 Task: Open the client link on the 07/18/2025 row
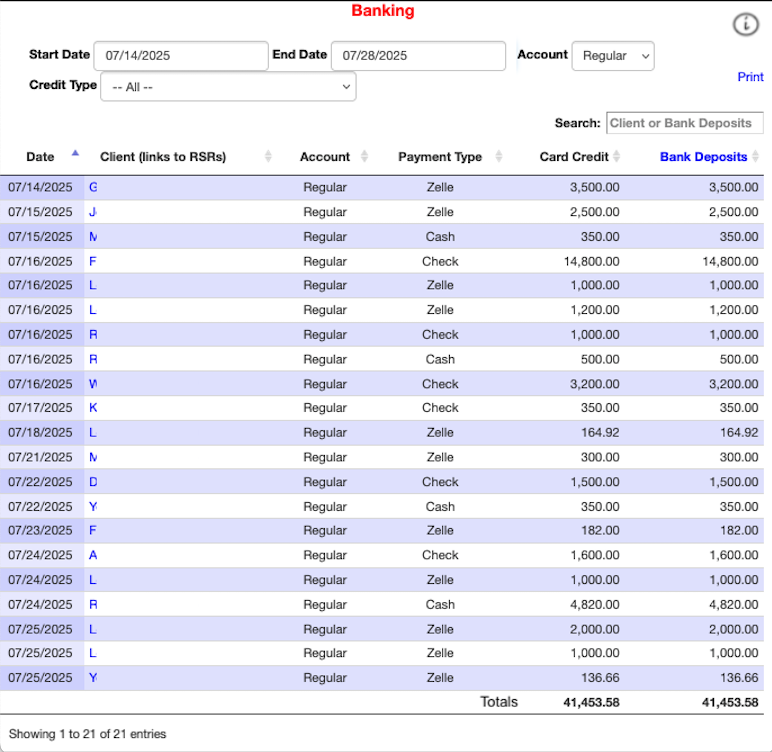click(x=93, y=432)
